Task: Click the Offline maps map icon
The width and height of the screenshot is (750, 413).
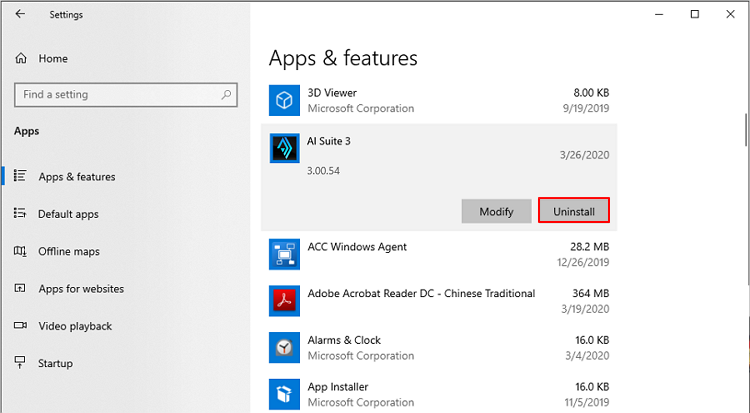Action: [x=20, y=251]
